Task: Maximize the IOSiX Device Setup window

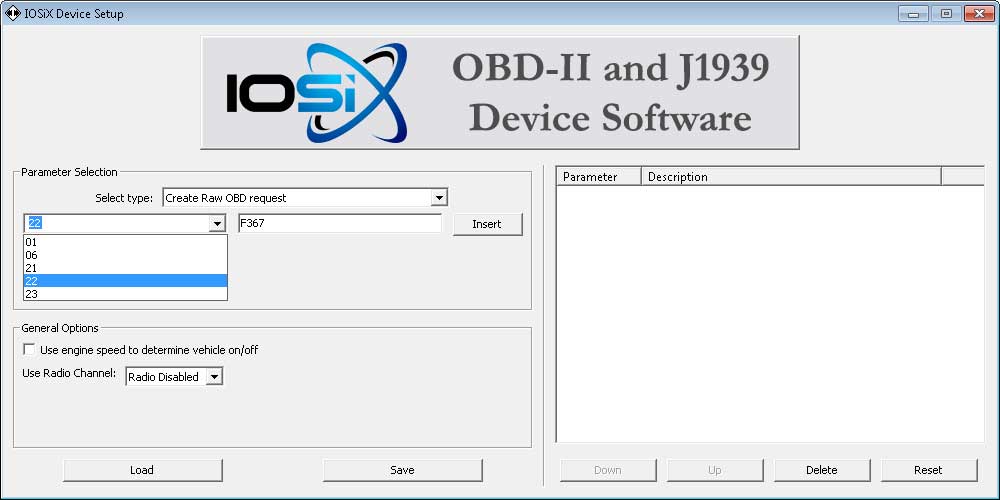Action: (x=946, y=13)
